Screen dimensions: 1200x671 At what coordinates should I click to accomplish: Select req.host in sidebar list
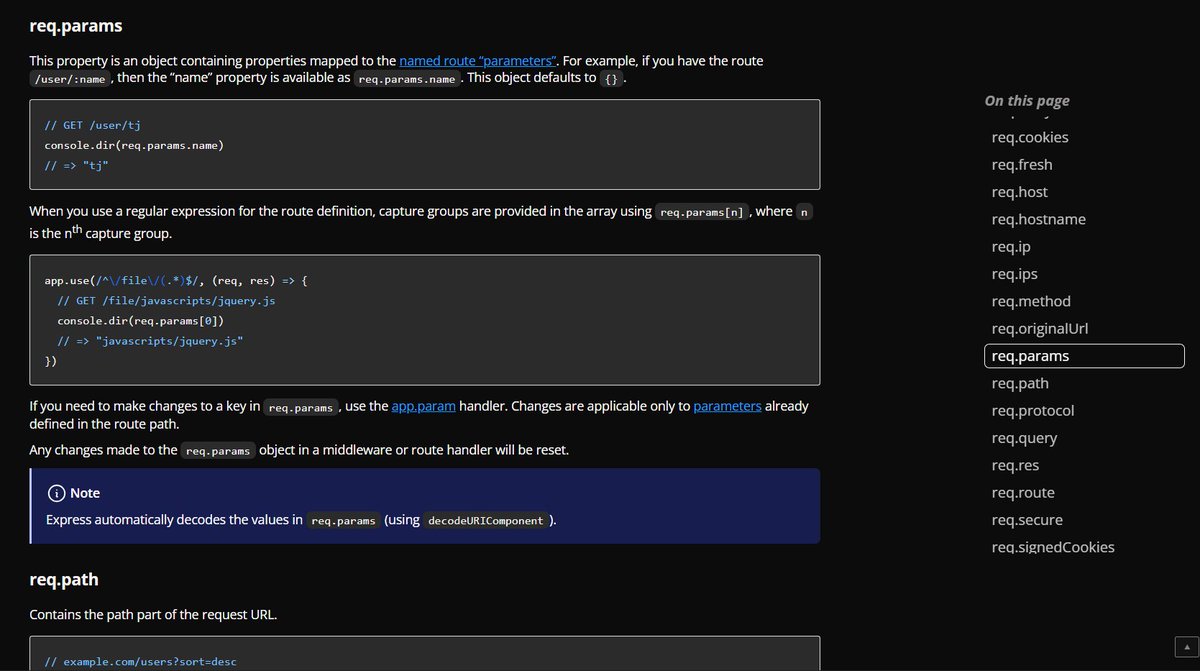click(1020, 192)
